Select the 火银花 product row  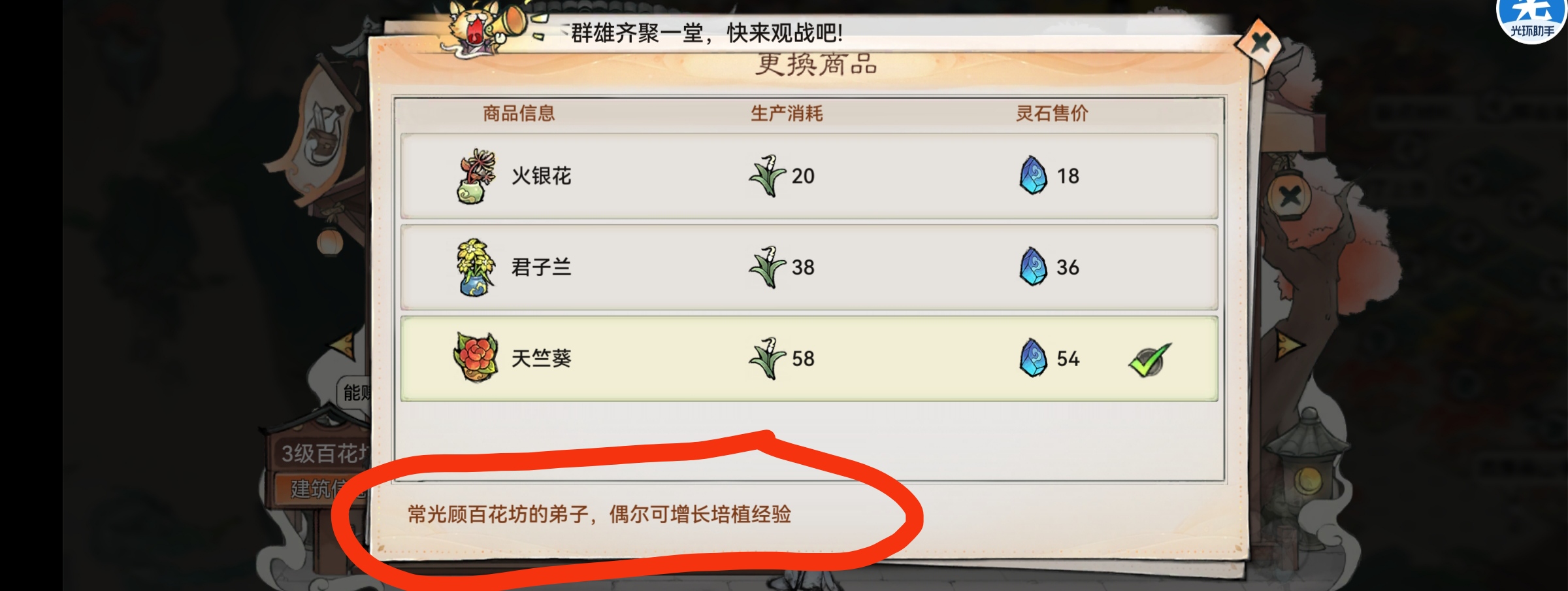click(809, 176)
